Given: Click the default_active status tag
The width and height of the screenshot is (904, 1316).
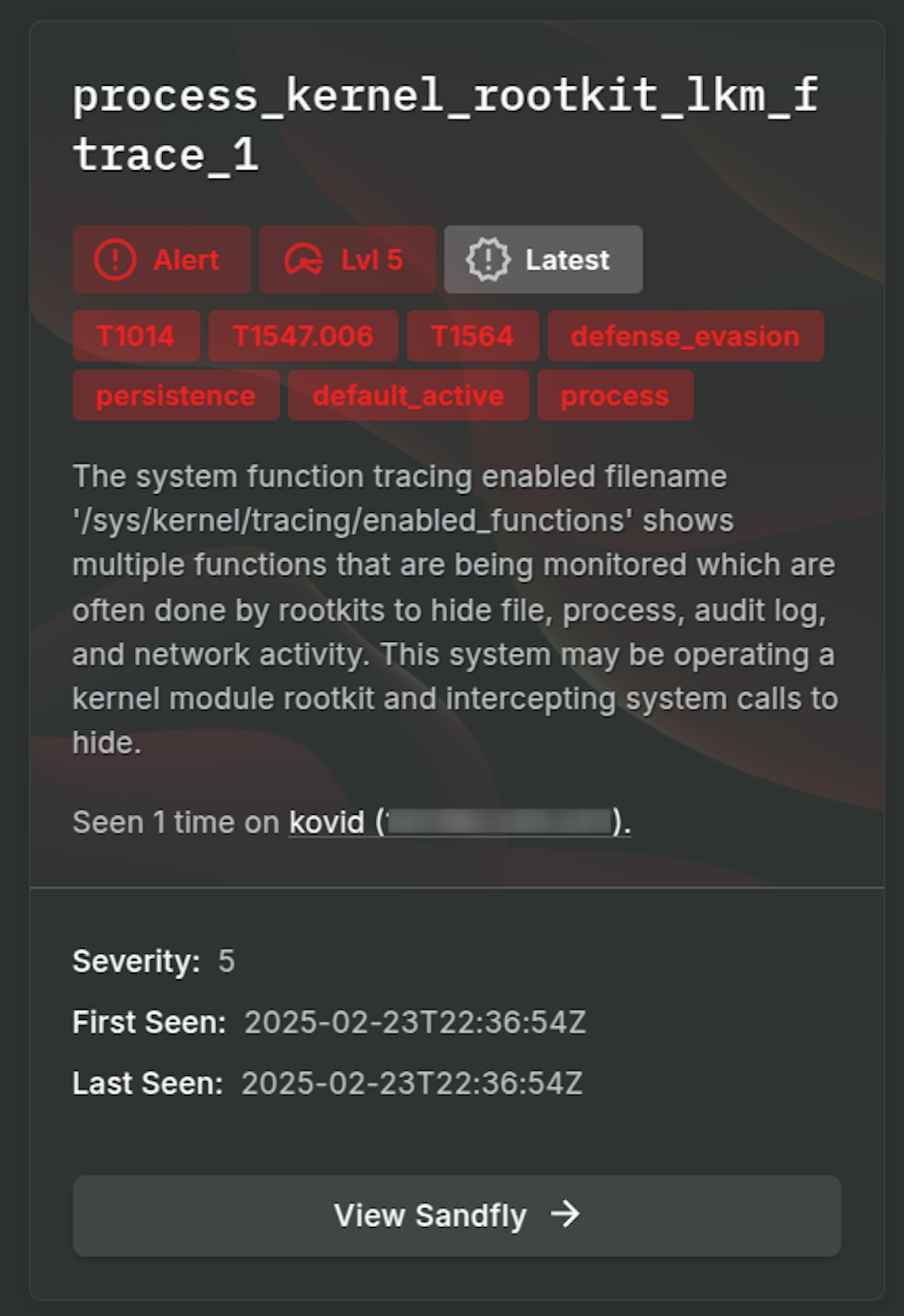Looking at the screenshot, I should [x=408, y=395].
